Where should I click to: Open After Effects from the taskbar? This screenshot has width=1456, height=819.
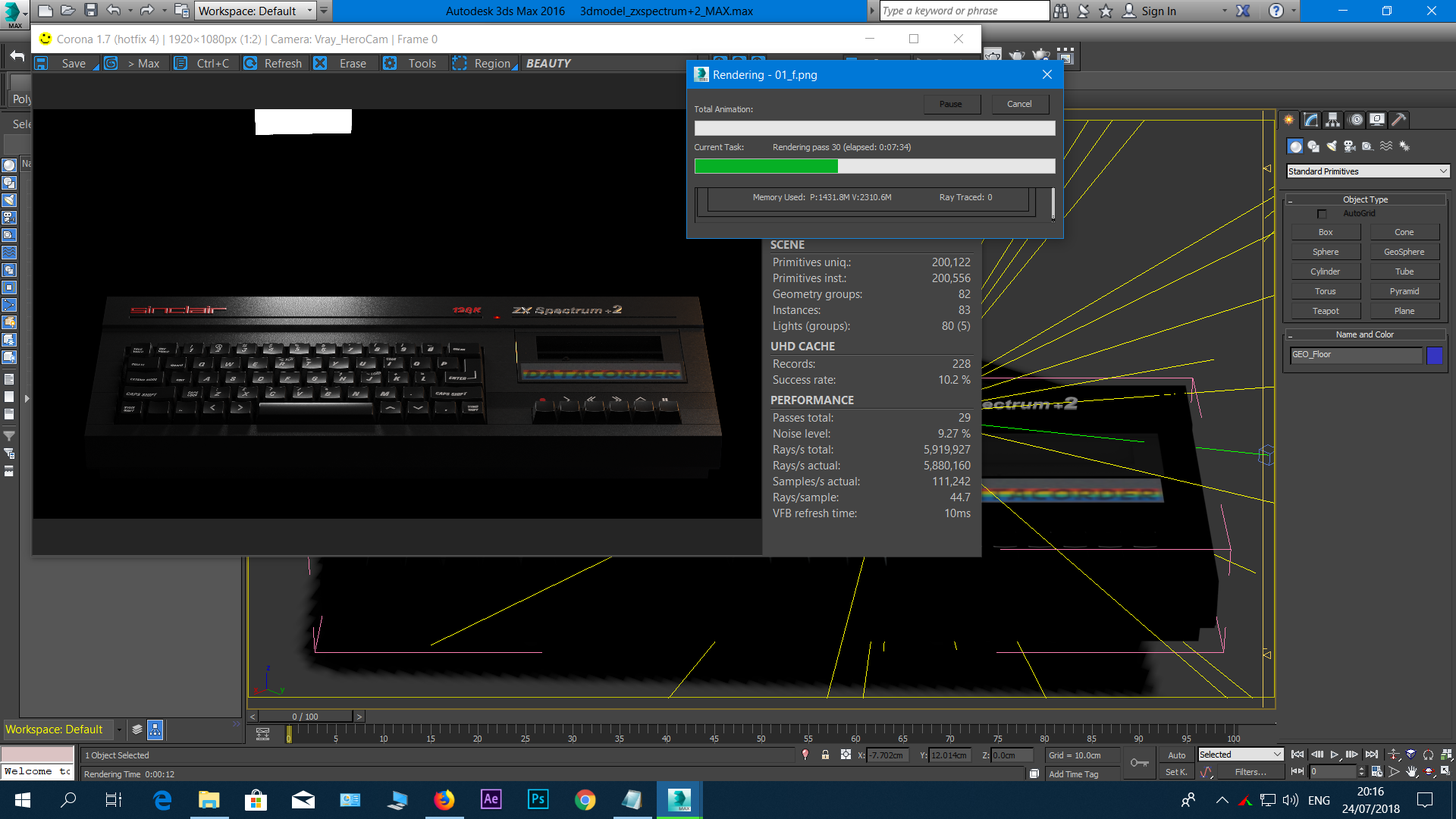click(491, 799)
